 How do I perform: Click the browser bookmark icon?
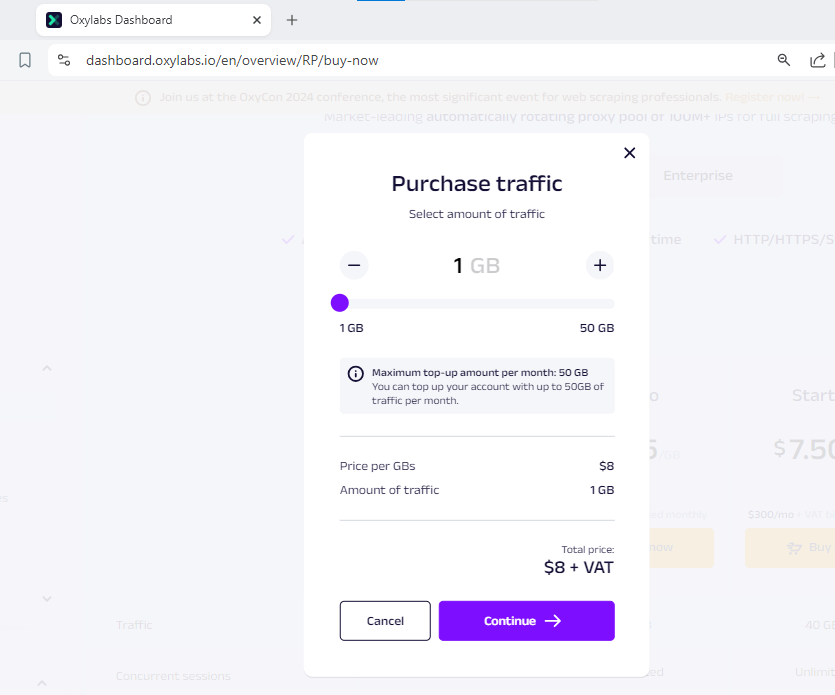pyautogui.click(x=25, y=60)
